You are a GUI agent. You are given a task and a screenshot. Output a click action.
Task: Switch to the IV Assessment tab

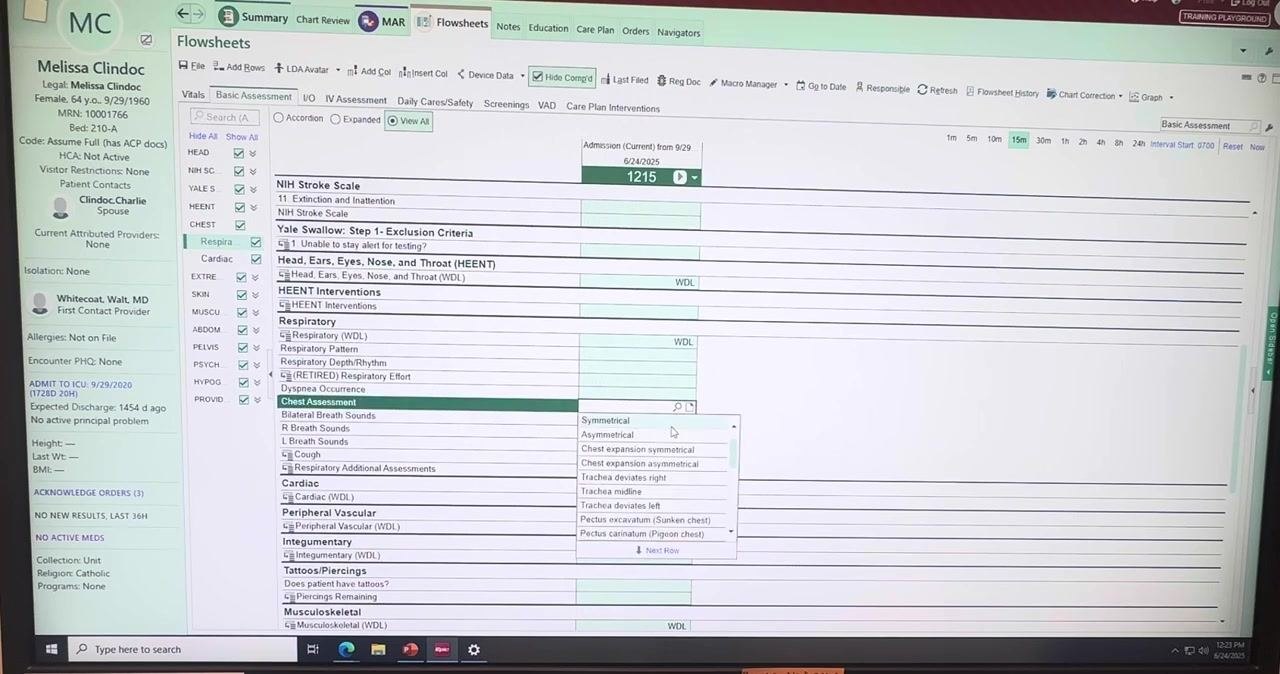355,100
